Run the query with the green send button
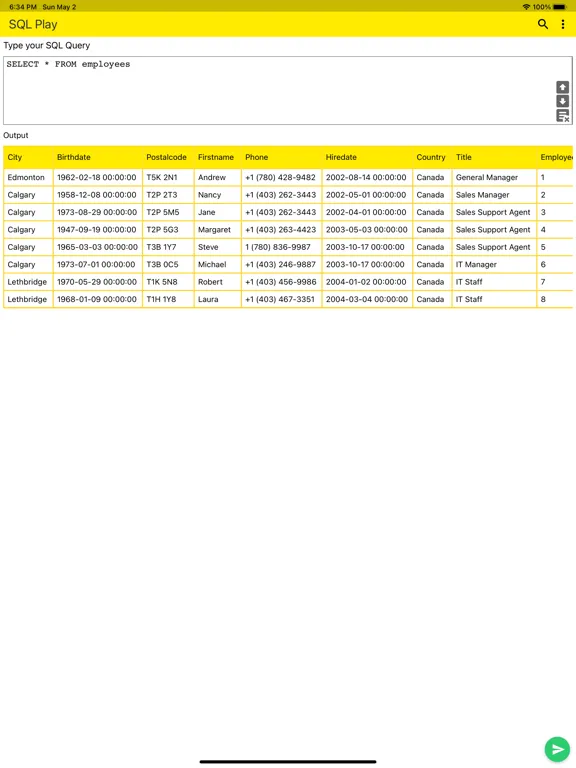This screenshot has height=768, width=576. pos(557,749)
